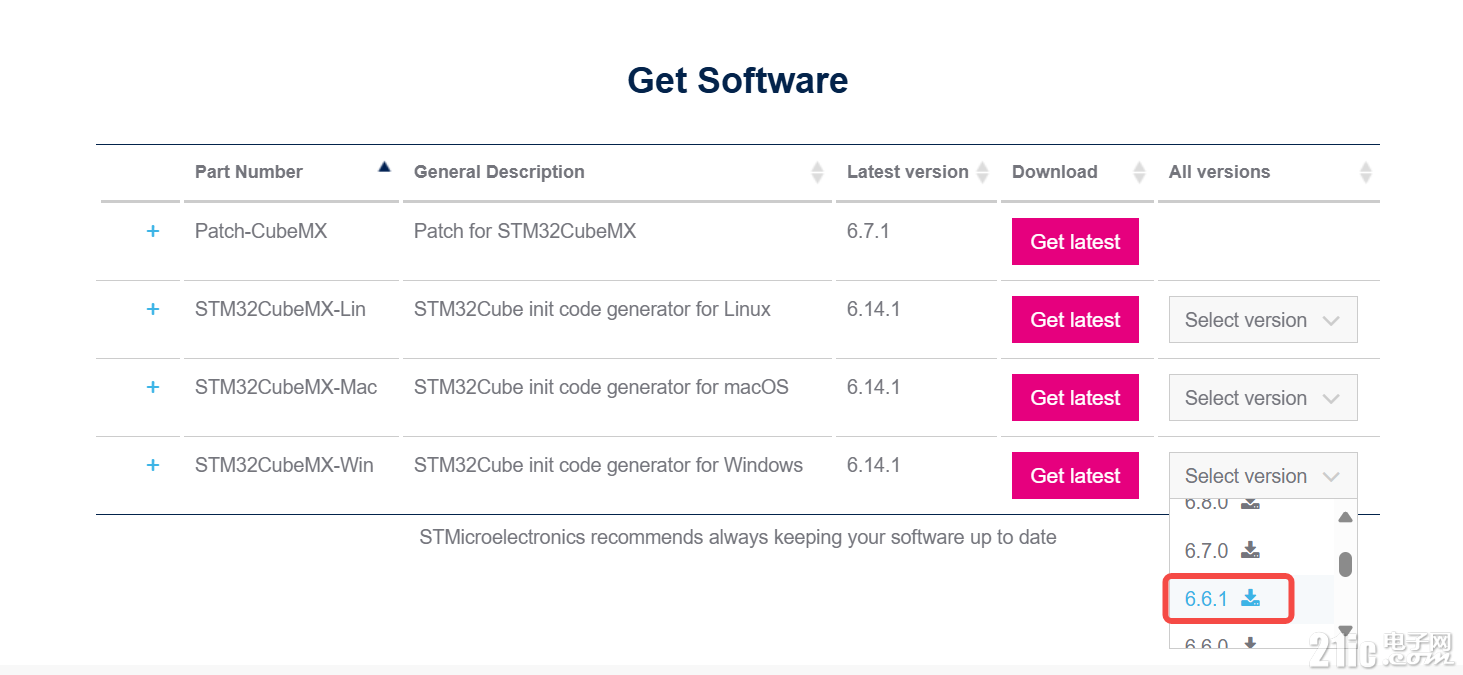
Task: Choose version 6.6.1 in the version list
Action: pyautogui.click(x=1206, y=599)
